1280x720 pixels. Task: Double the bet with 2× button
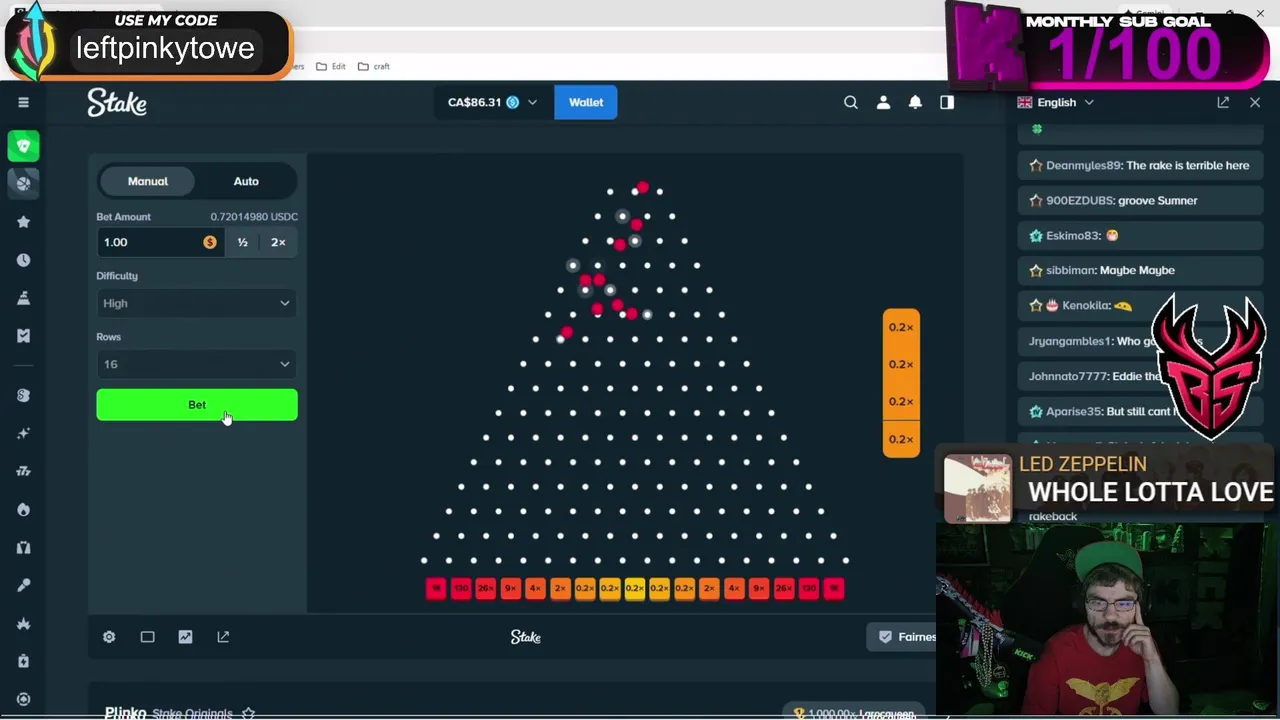278,242
